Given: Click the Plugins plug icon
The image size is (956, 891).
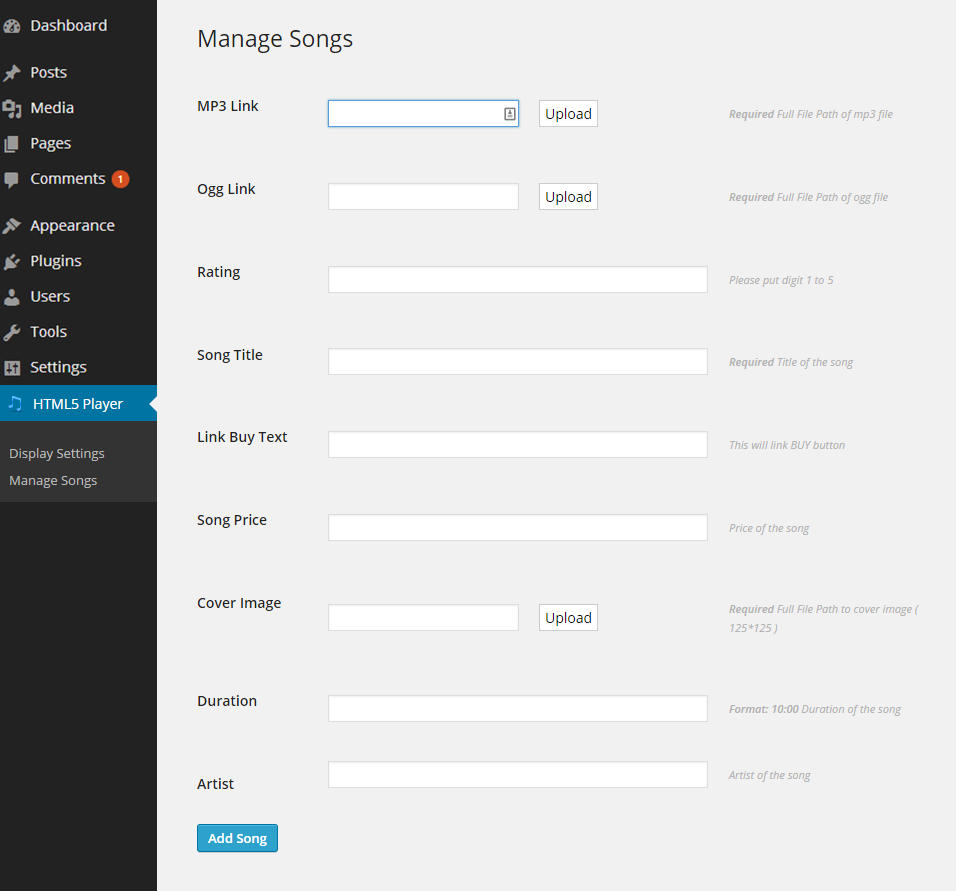Looking at the screenshot, I should [12, 262].
